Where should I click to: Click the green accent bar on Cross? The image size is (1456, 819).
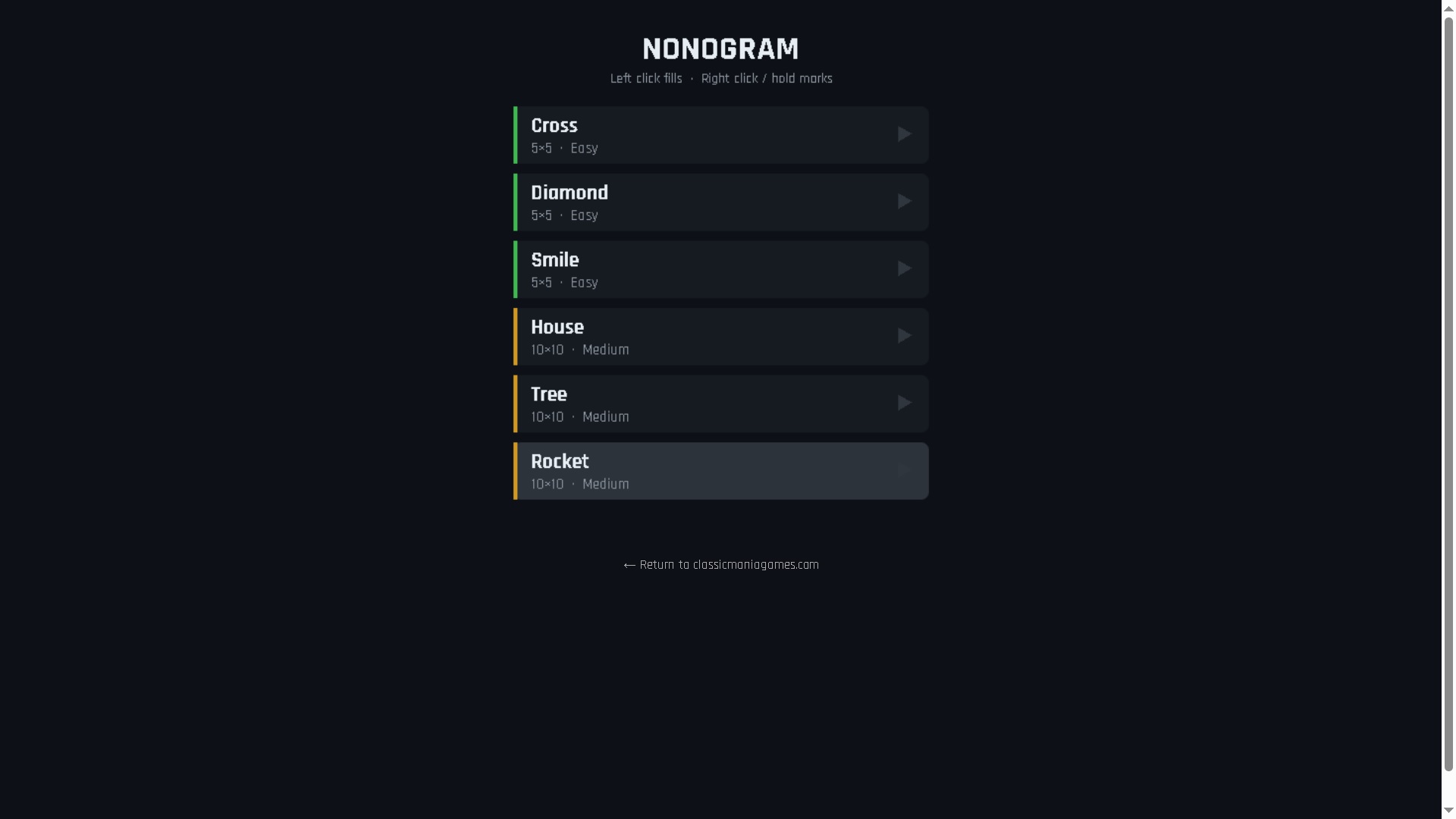[x=516, y=134]
